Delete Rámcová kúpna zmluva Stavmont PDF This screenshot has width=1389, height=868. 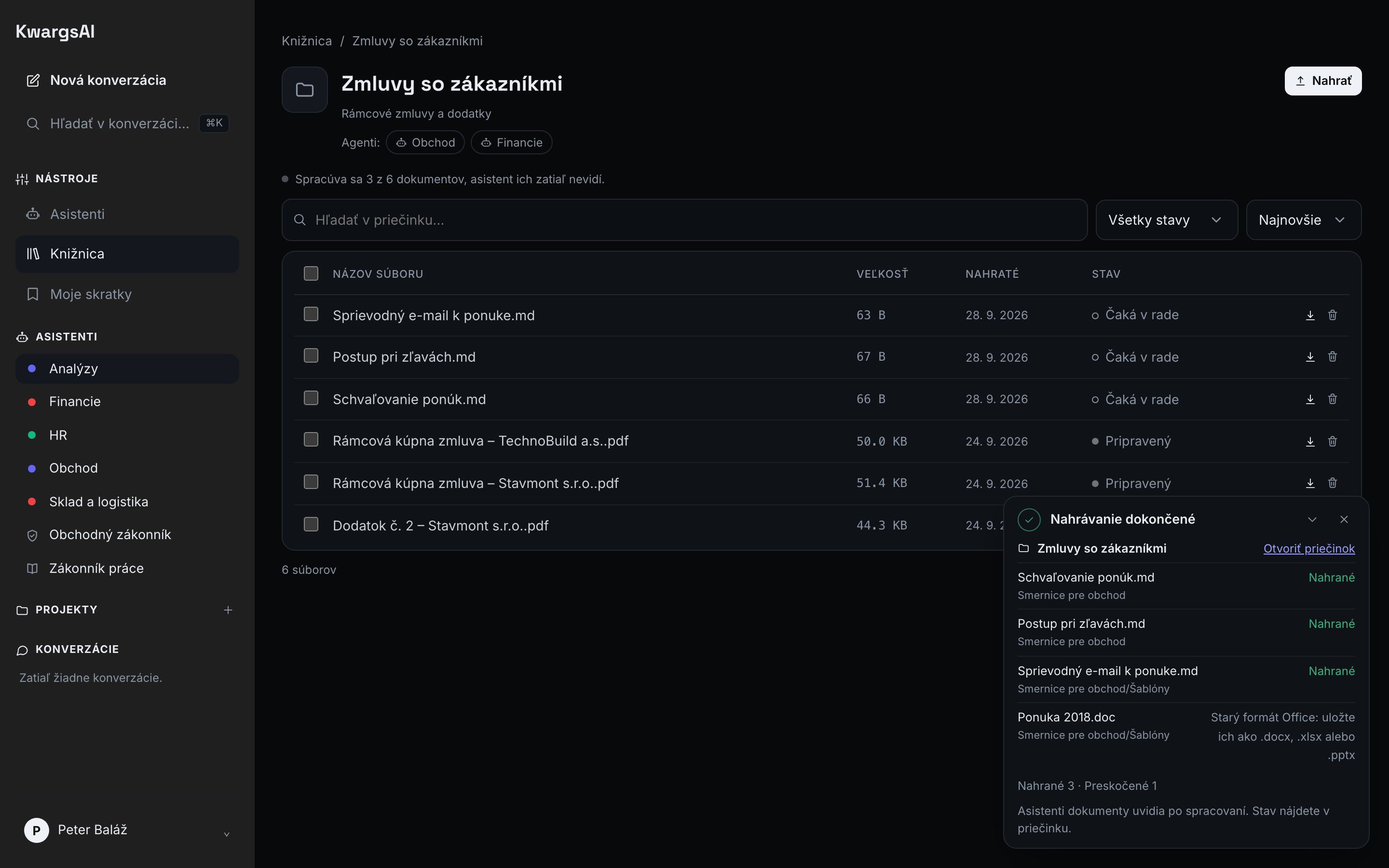coord(1332,483)
